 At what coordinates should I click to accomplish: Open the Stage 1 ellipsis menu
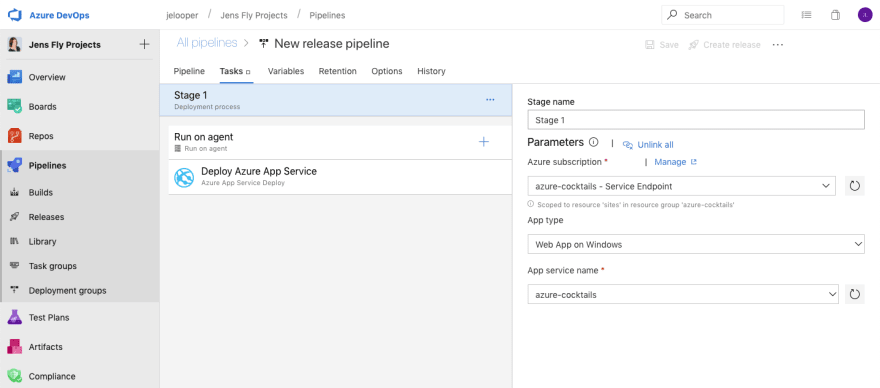point(490,100)
